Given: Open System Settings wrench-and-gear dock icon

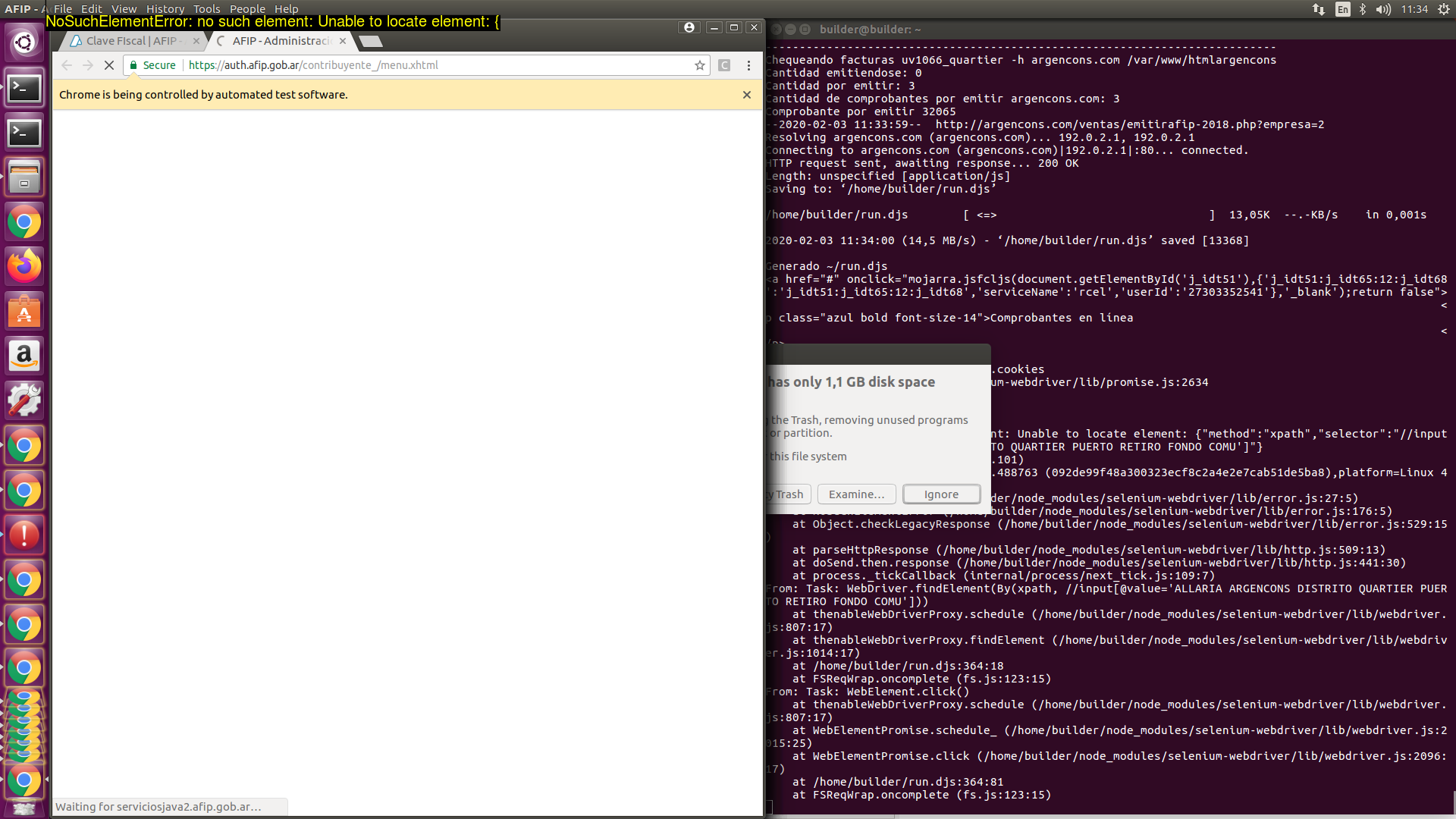Looking at the screenshot, I should click(x=24, y=400).
